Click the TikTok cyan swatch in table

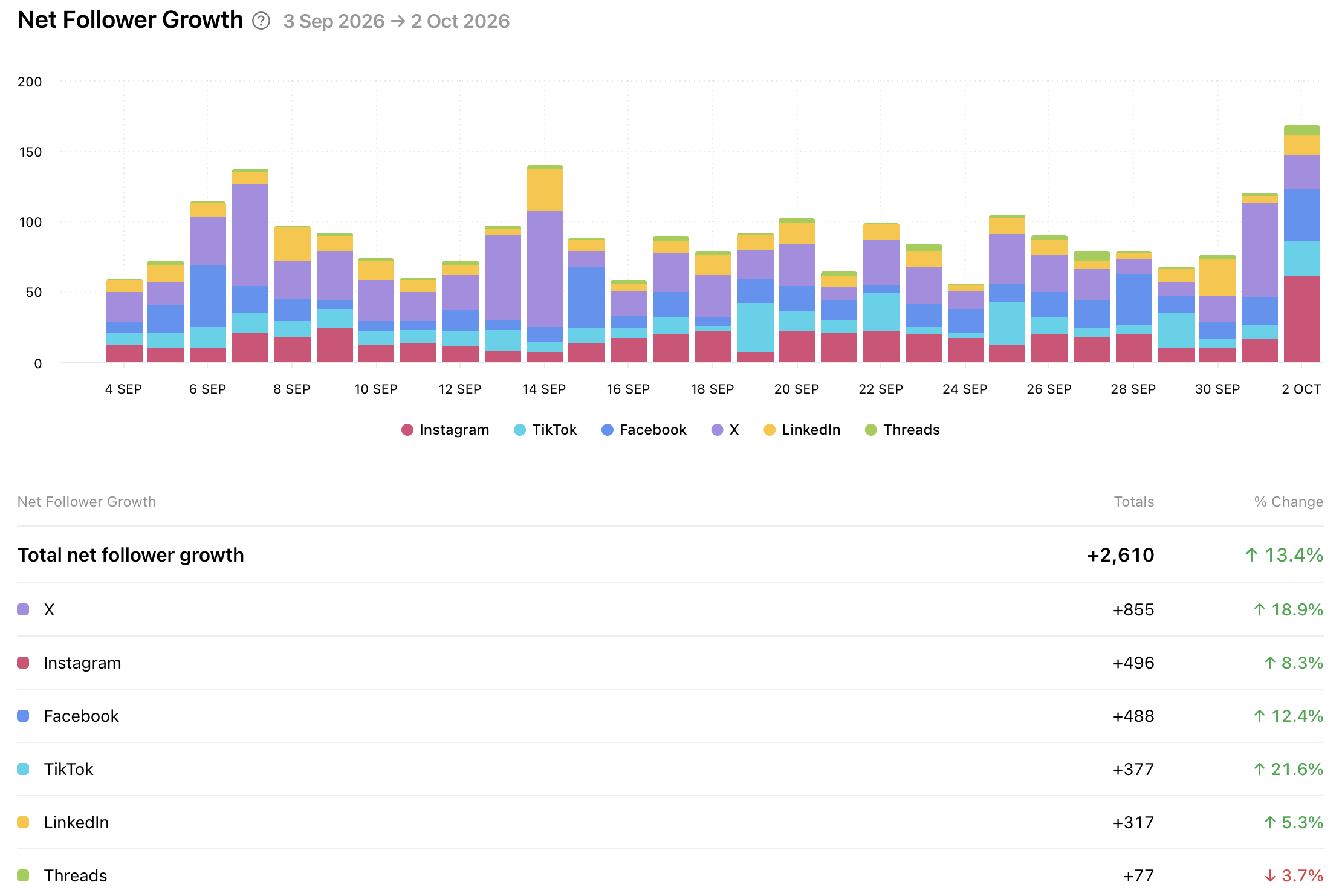[x=23, y=769]
